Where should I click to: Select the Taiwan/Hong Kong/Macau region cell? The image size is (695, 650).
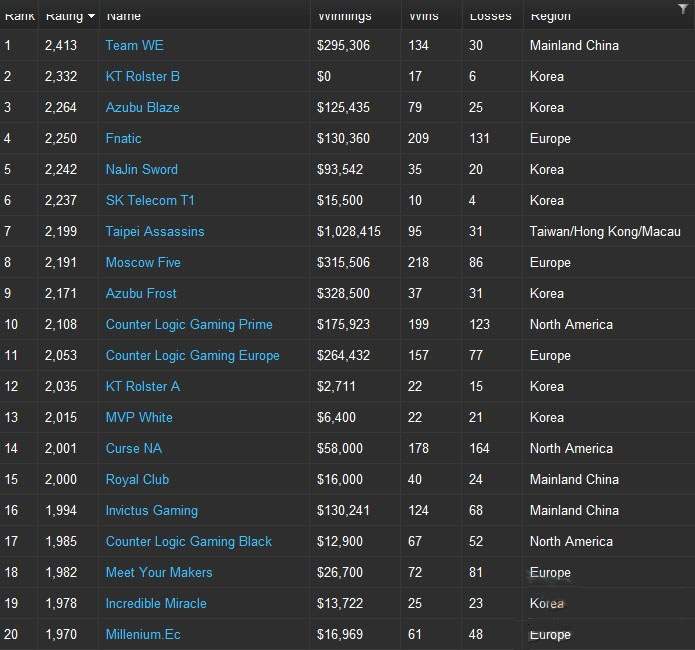click(605, 231)
